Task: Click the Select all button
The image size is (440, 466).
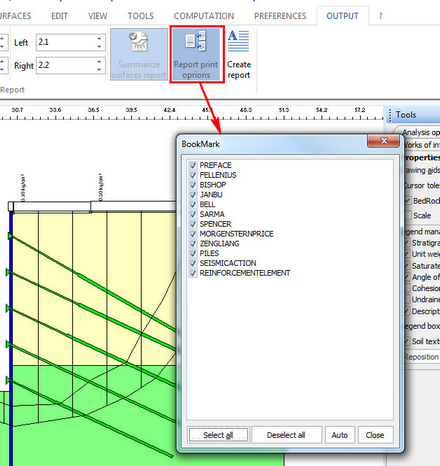Action: tap(218, 435)
